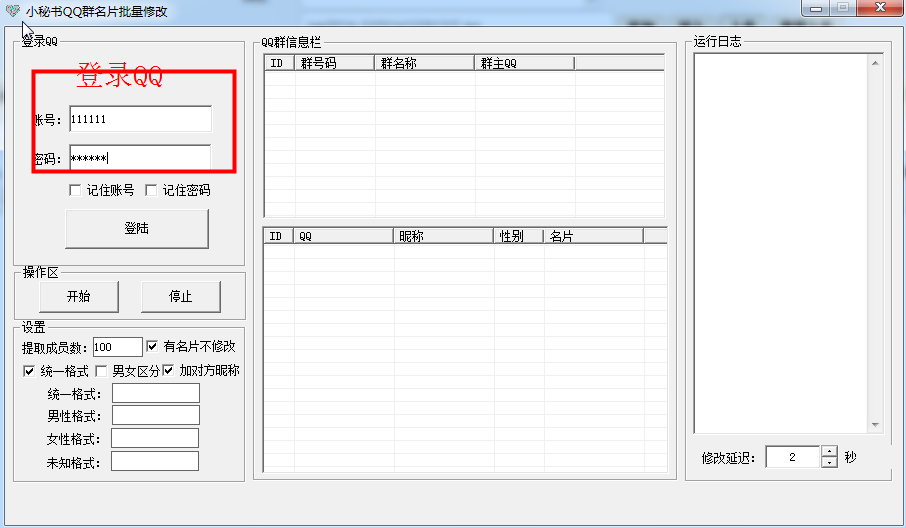Toggle the 有名片不修改 checkbox
The image size is (906, 528).
coord(152,346)
